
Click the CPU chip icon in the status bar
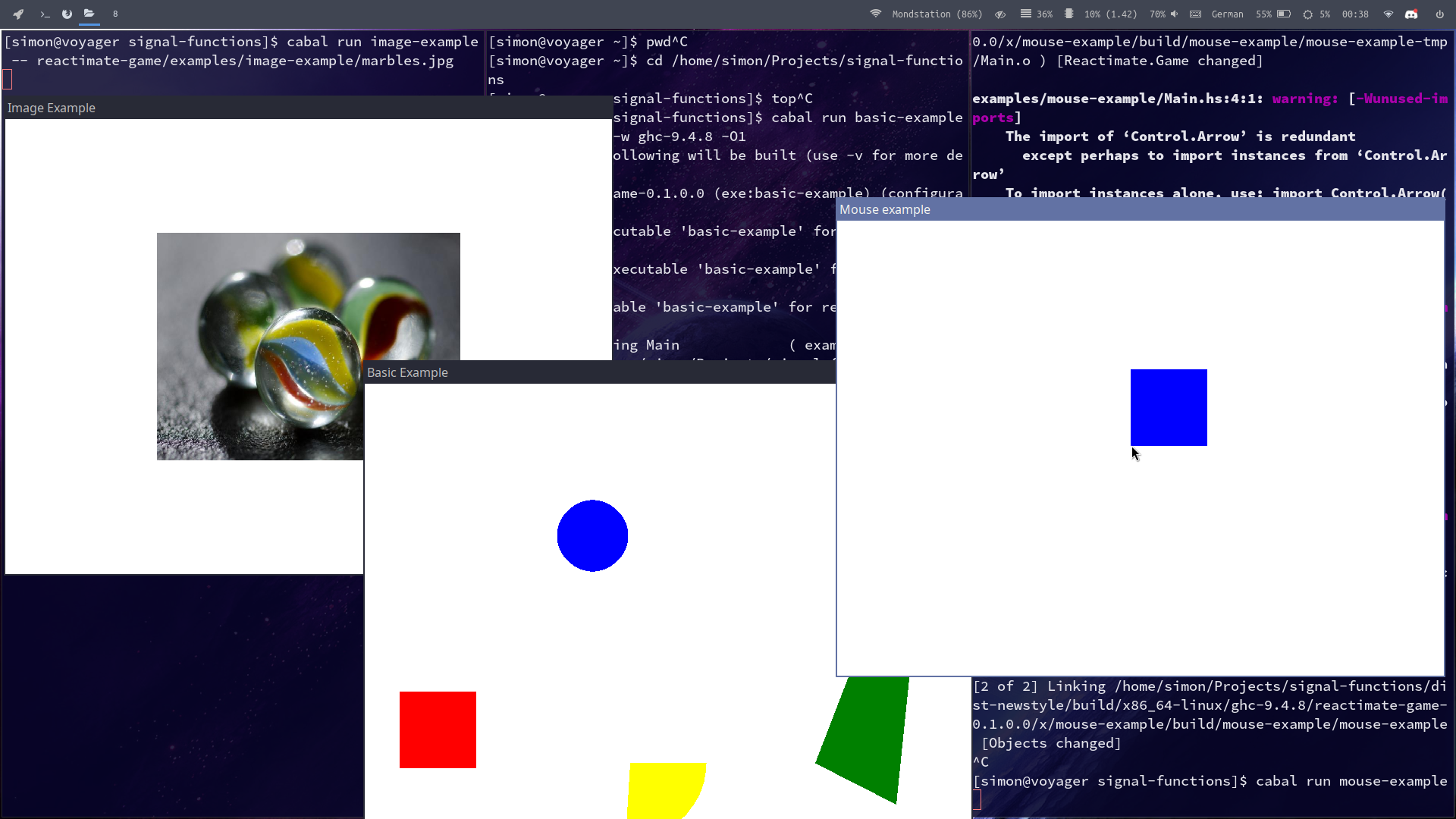(x=1068, y=14)
